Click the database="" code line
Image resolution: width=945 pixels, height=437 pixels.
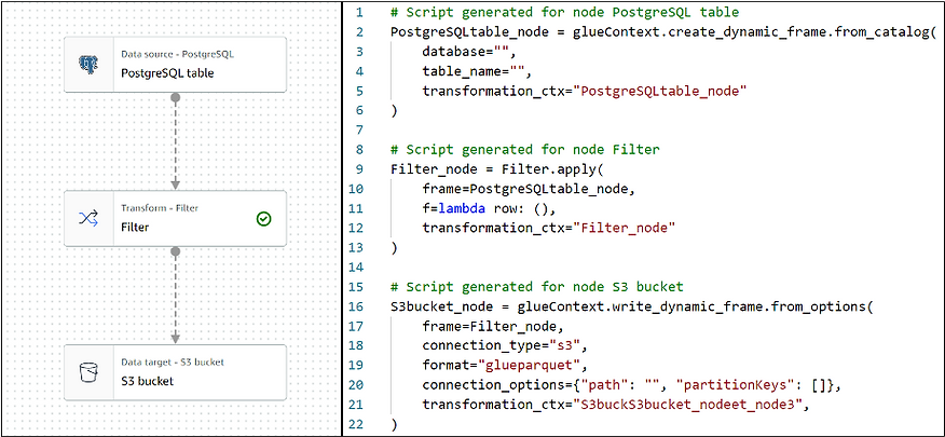coord(469,52)
